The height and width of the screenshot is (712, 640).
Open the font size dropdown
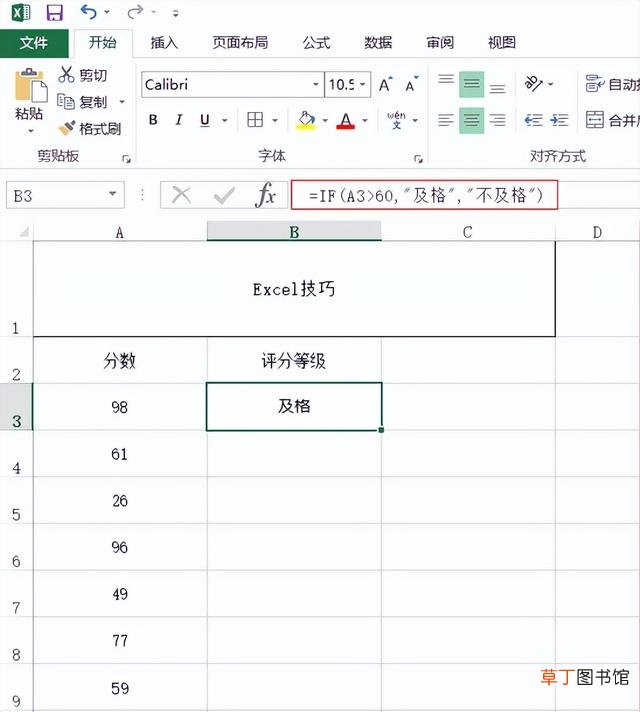point(362,84)
